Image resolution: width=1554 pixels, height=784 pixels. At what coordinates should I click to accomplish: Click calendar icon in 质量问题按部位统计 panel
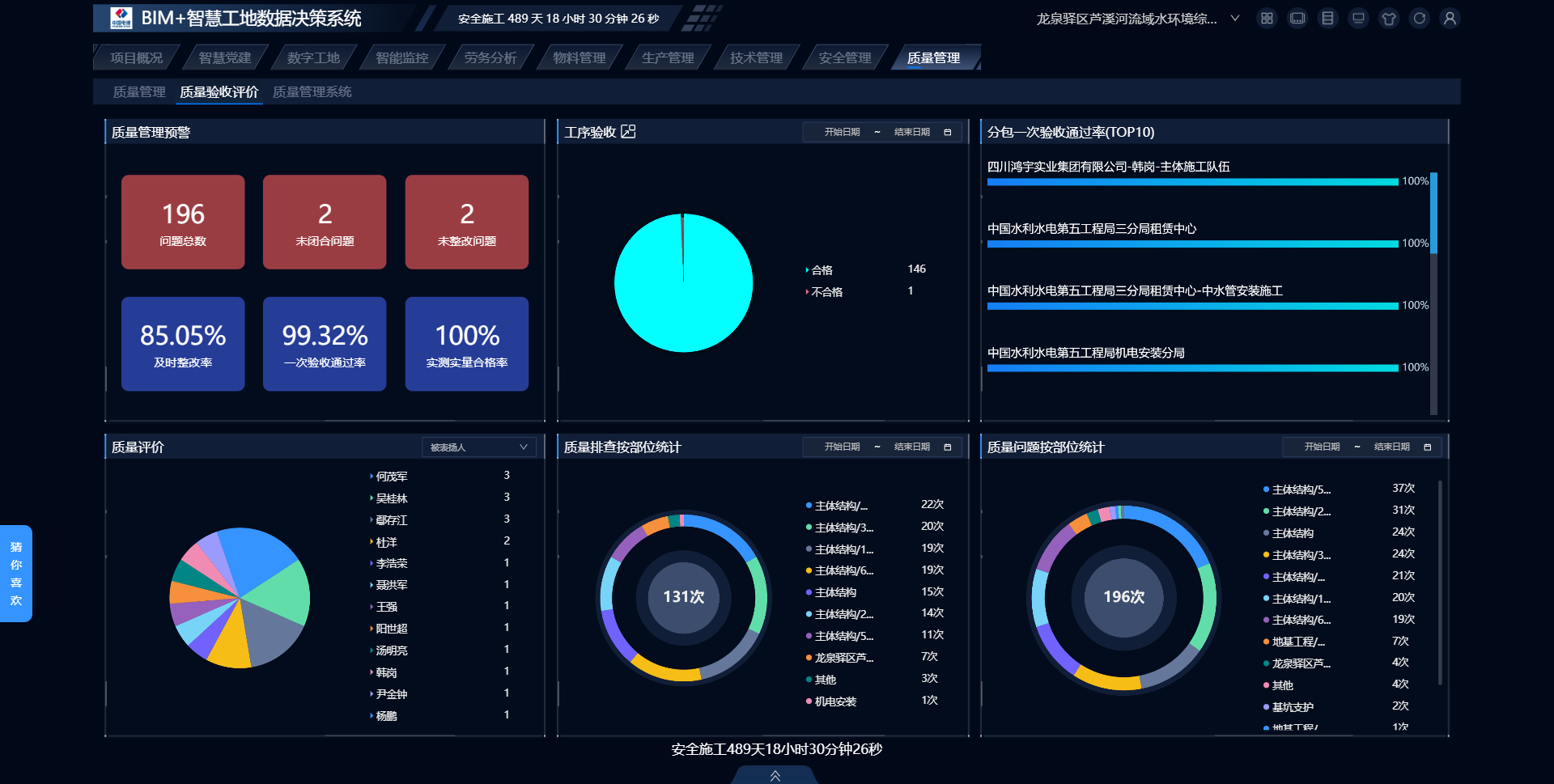click(x=1427, y=447)
